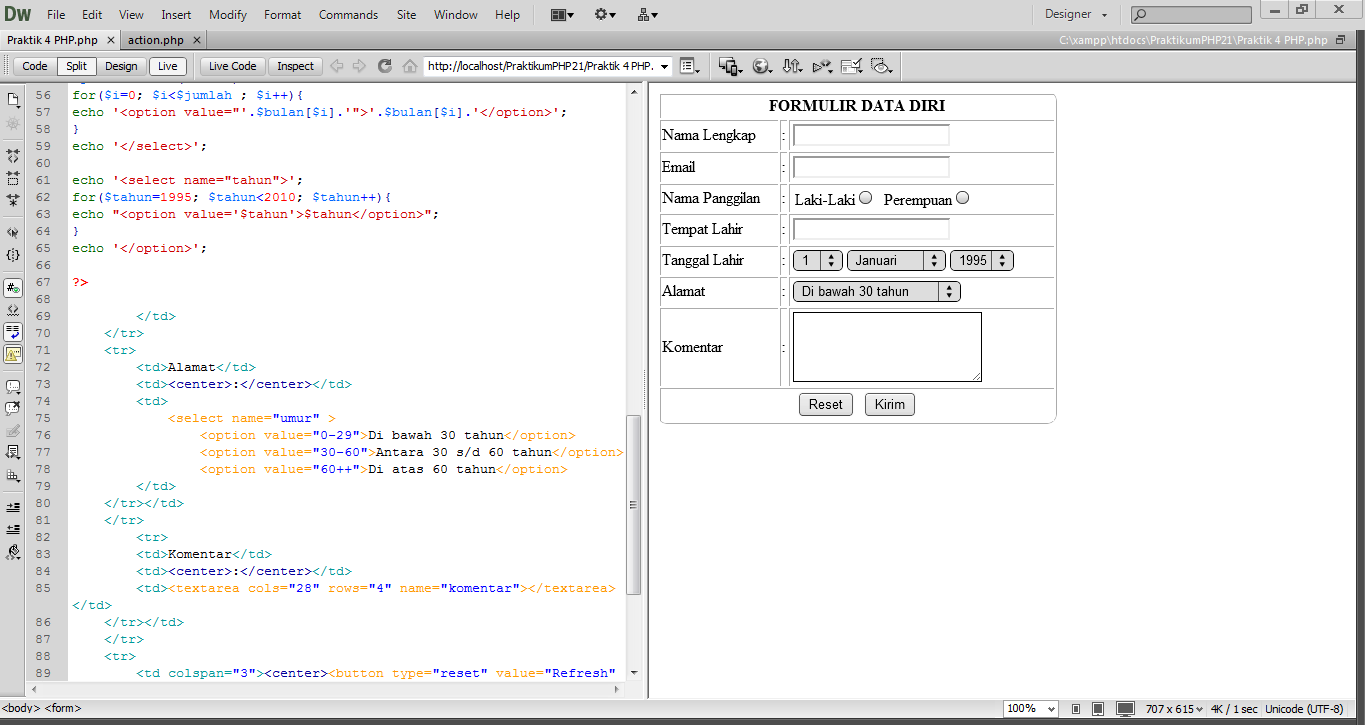Screen dimensions: 1365x725
Task: Select mobile size icon in status bar
Action: [1076, 709]
